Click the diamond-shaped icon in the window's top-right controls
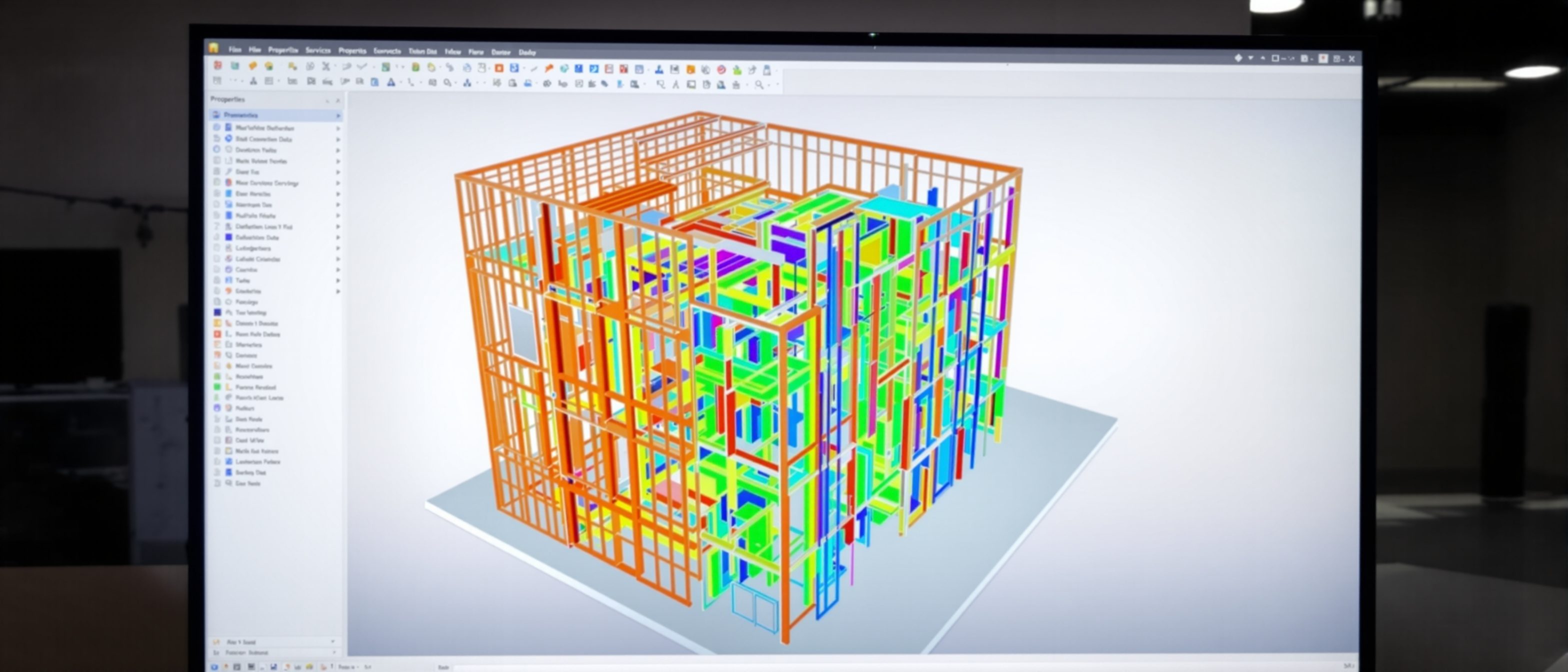 [x=1238, y=58]
